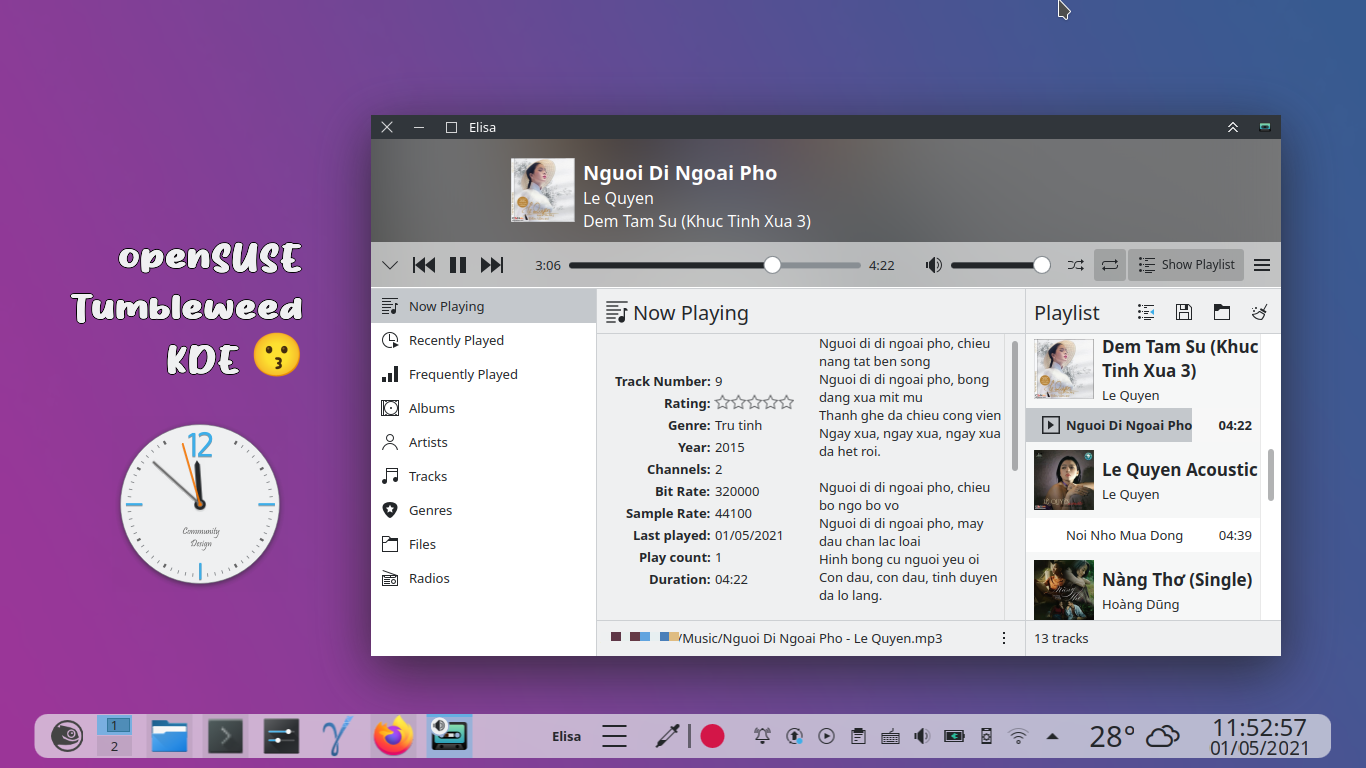Open System Settings from the panel

[x=281, y=737]
